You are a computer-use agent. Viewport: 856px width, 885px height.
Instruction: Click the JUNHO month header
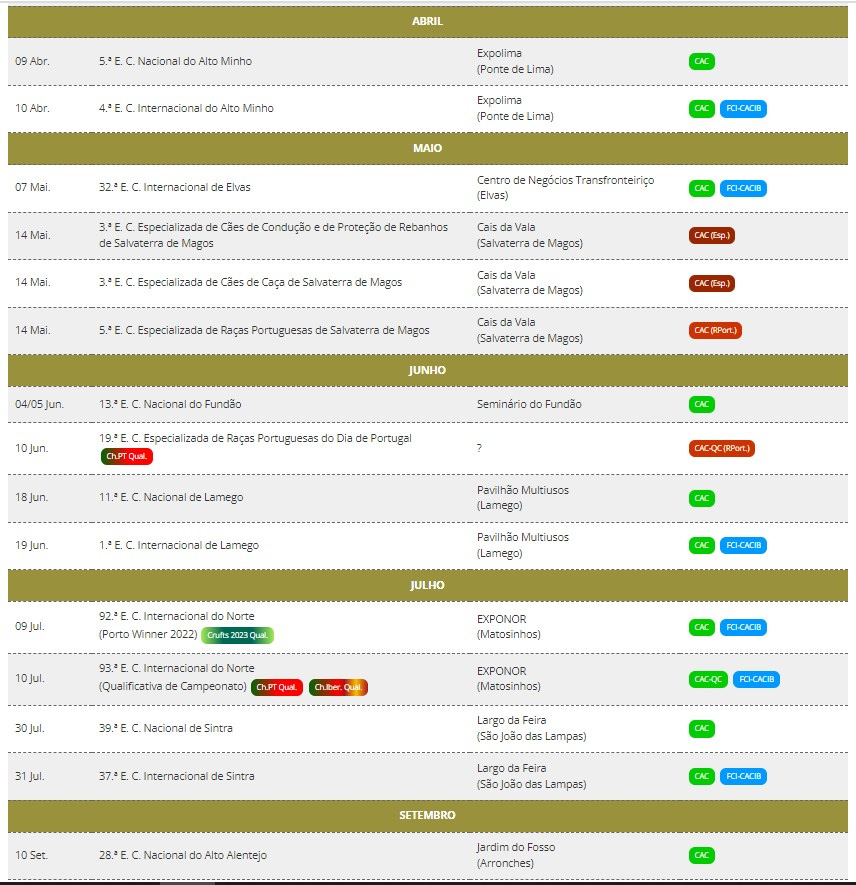click(x=427, y=370)
